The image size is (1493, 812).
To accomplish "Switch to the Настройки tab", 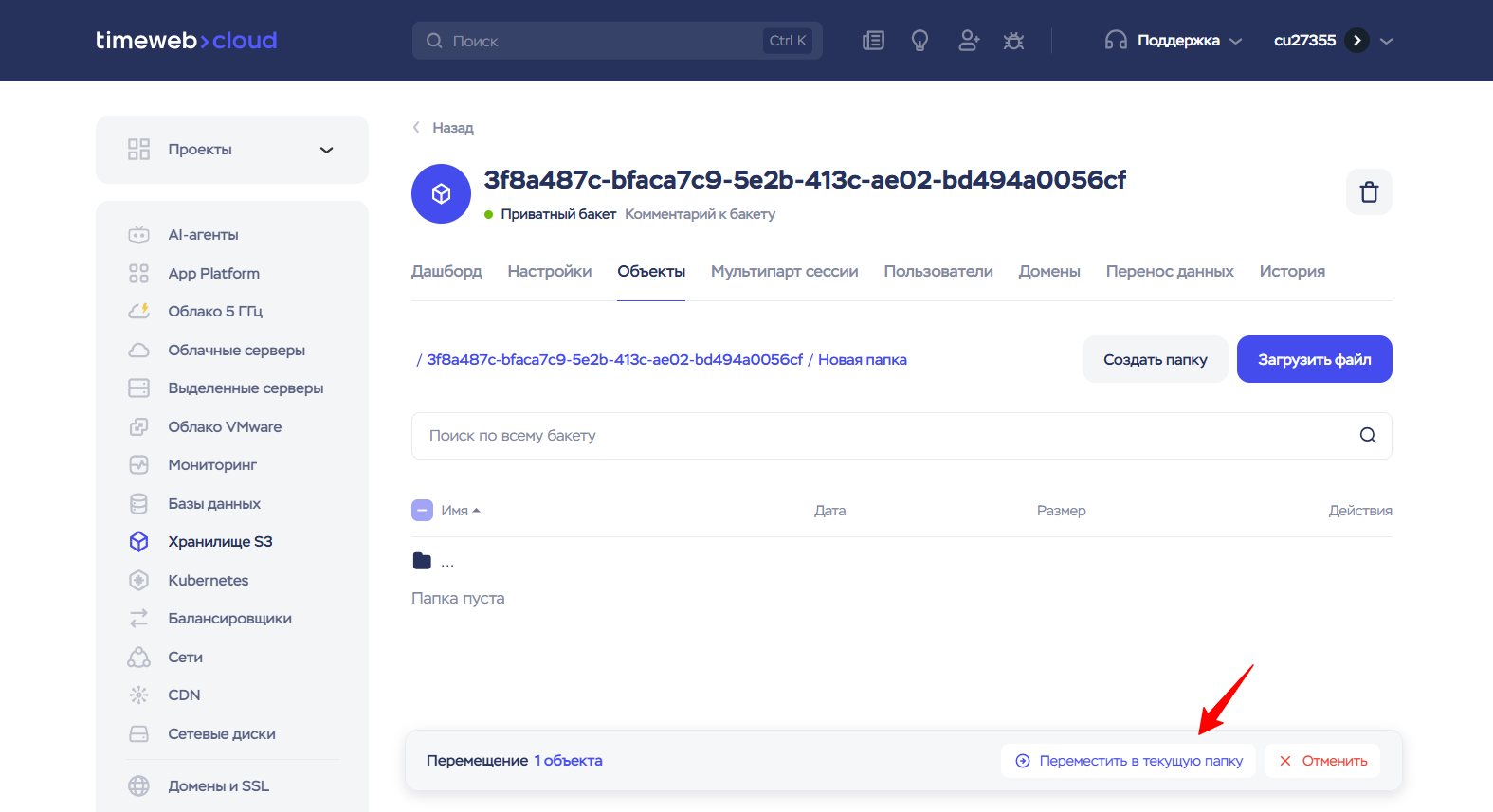I will 550,271.
